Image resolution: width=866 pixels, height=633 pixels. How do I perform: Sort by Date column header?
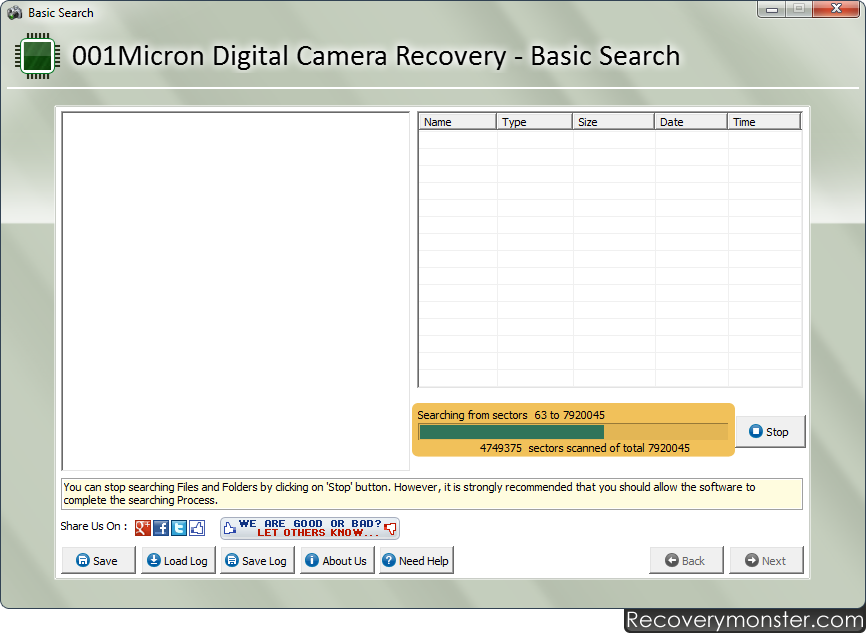tap(691, 122)
